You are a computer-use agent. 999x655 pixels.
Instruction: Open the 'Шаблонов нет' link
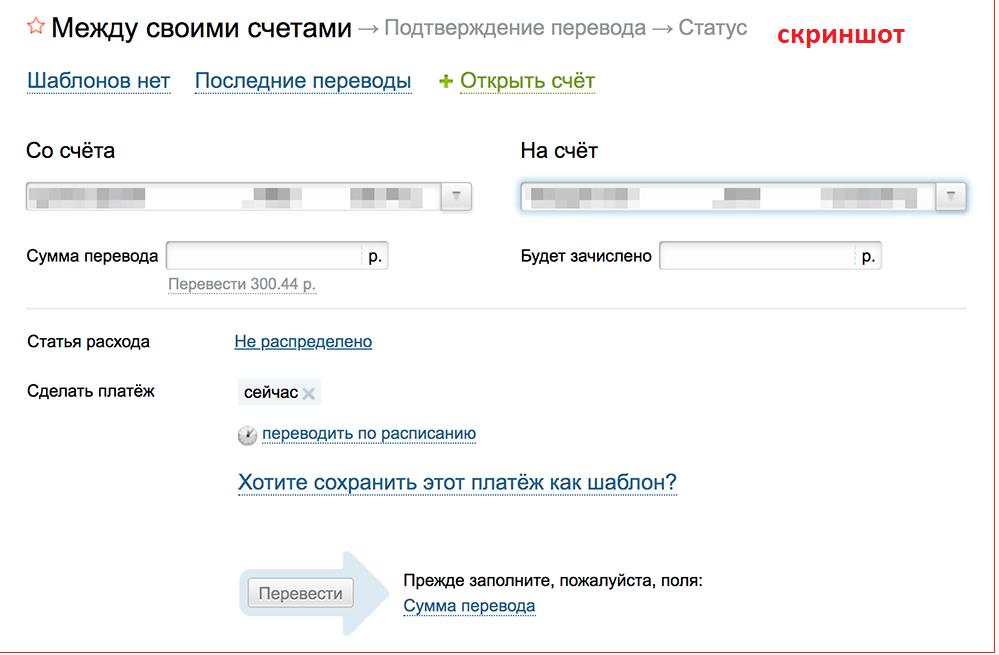(99, 81)
